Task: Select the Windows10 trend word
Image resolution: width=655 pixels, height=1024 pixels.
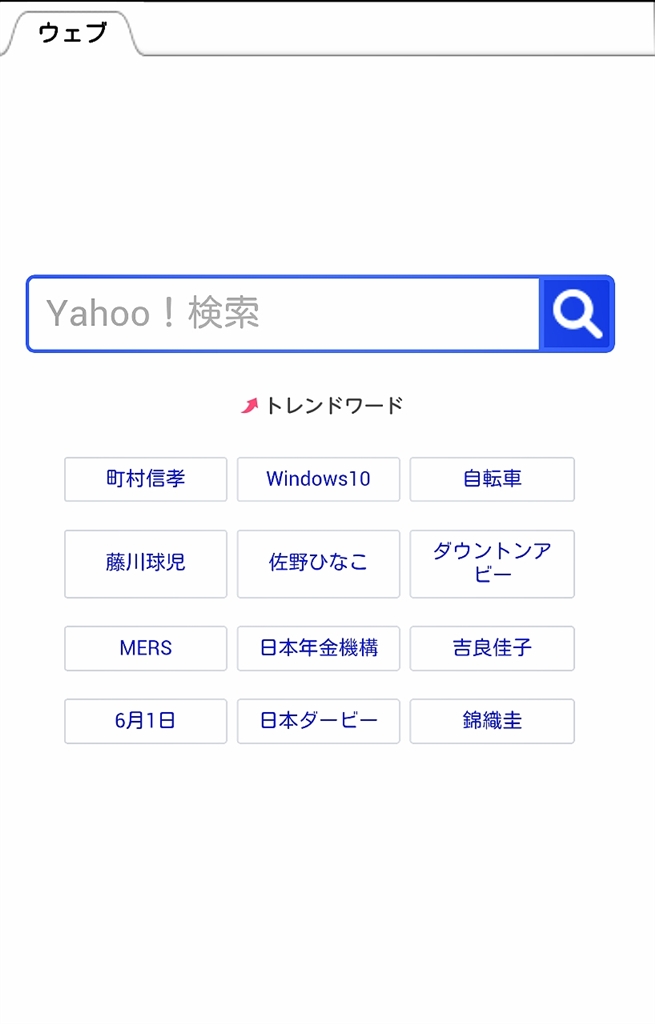Action: (318, 479)
